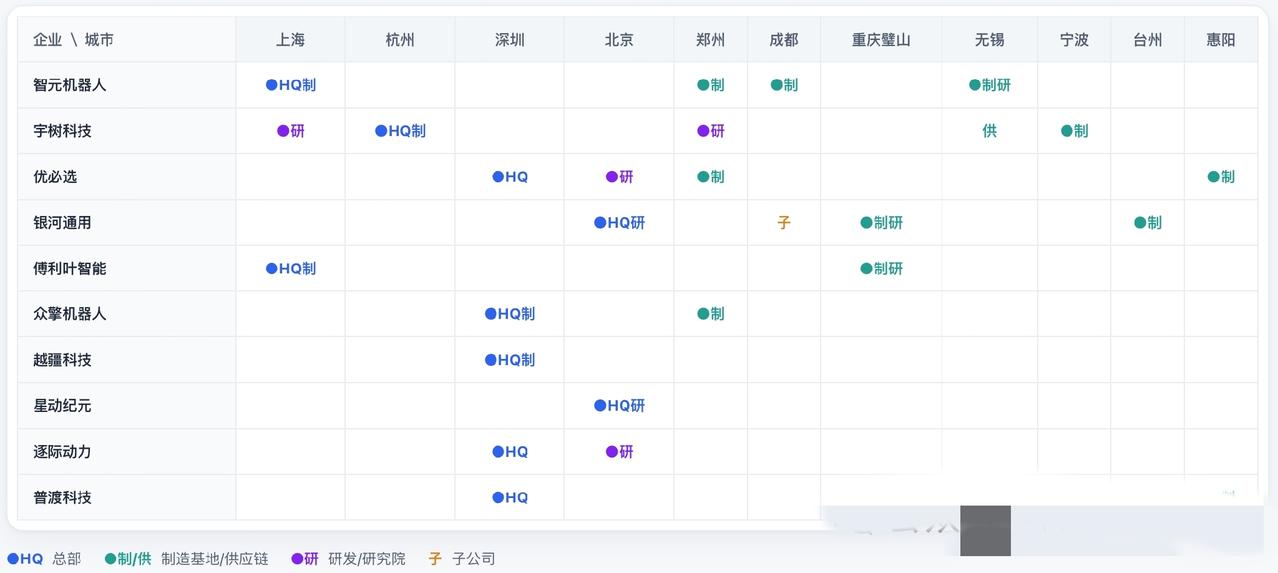Click the 郑州 column header
Screen dimensions: 1278x573
pyautogui.click(x=711, y=40)
